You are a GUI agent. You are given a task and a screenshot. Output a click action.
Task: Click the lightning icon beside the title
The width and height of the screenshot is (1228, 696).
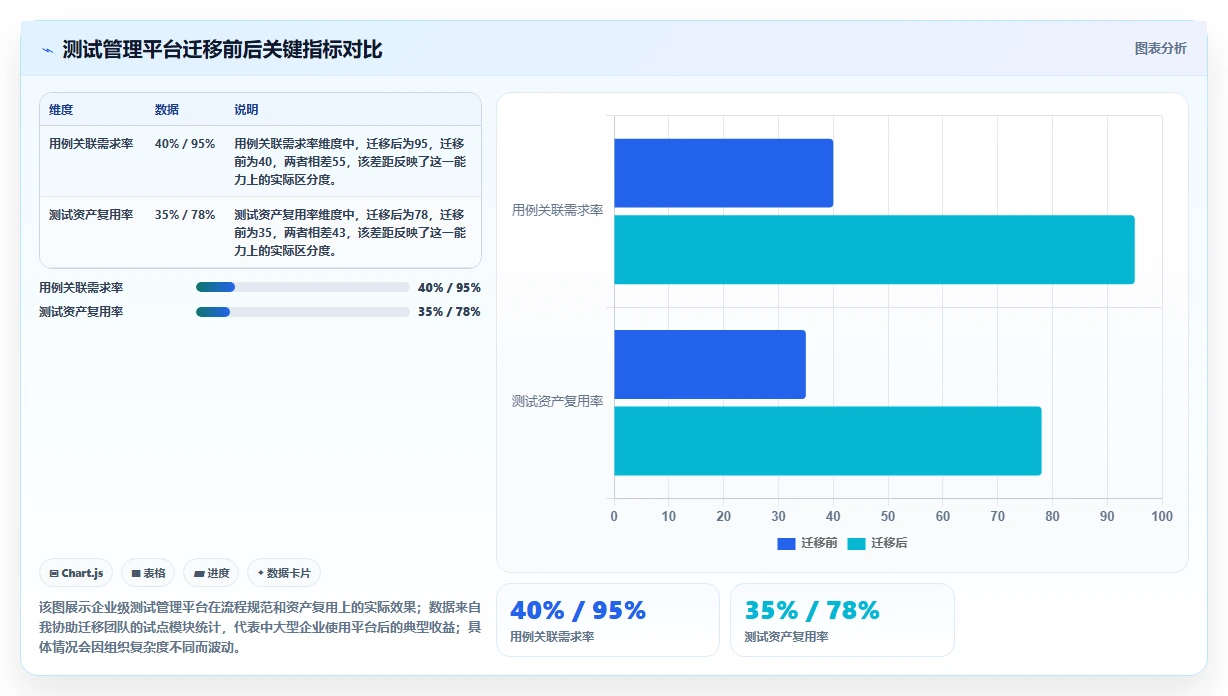(x=47, y=50)
